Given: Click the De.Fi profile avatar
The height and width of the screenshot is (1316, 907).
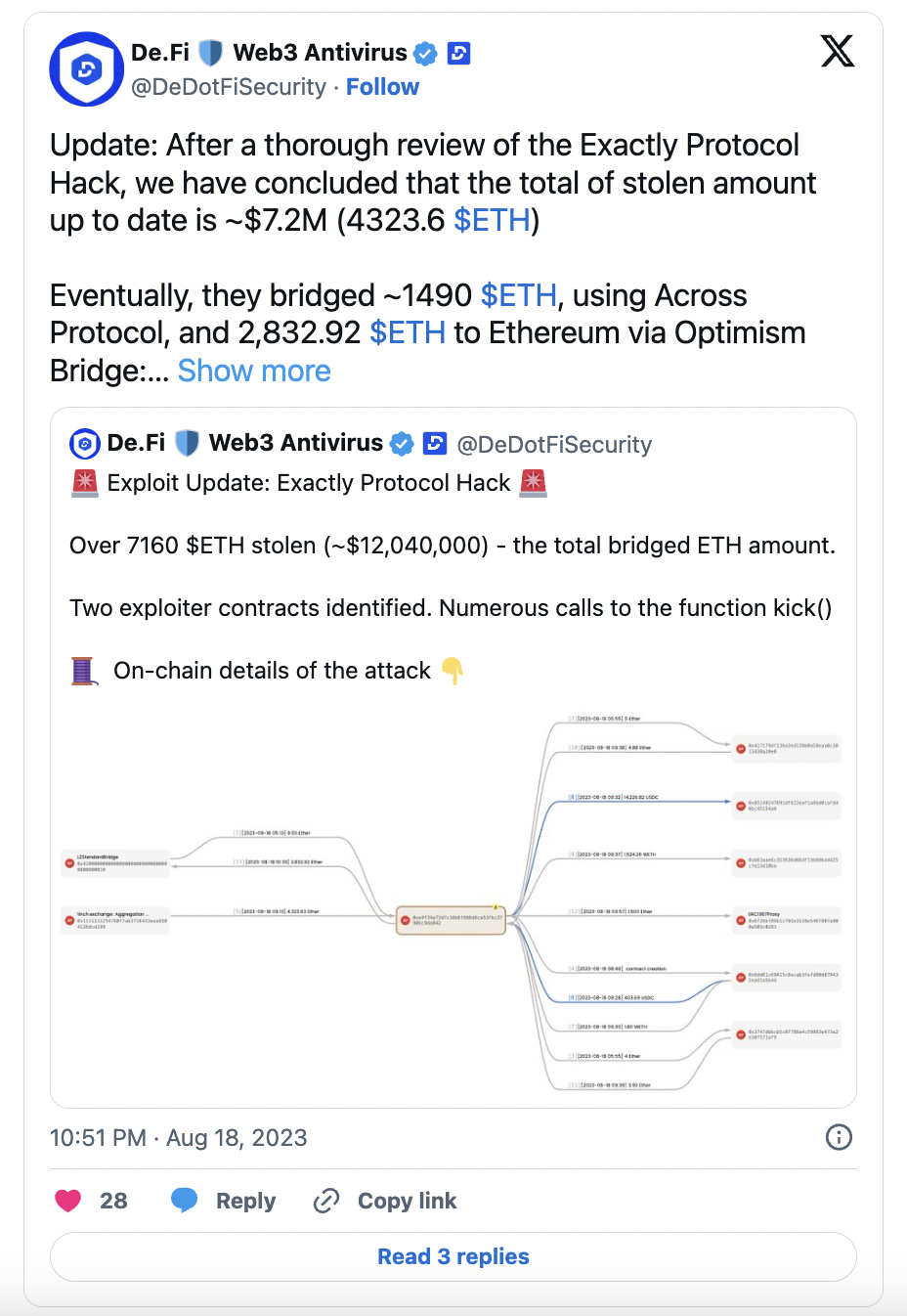Looking at the screenshot, I should pyautogui.click(x=86, y=69).
